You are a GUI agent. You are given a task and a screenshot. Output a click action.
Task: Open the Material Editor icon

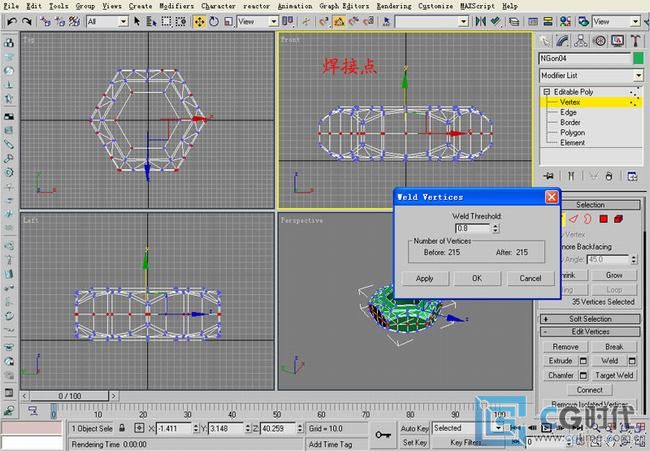tap(565, 21)
